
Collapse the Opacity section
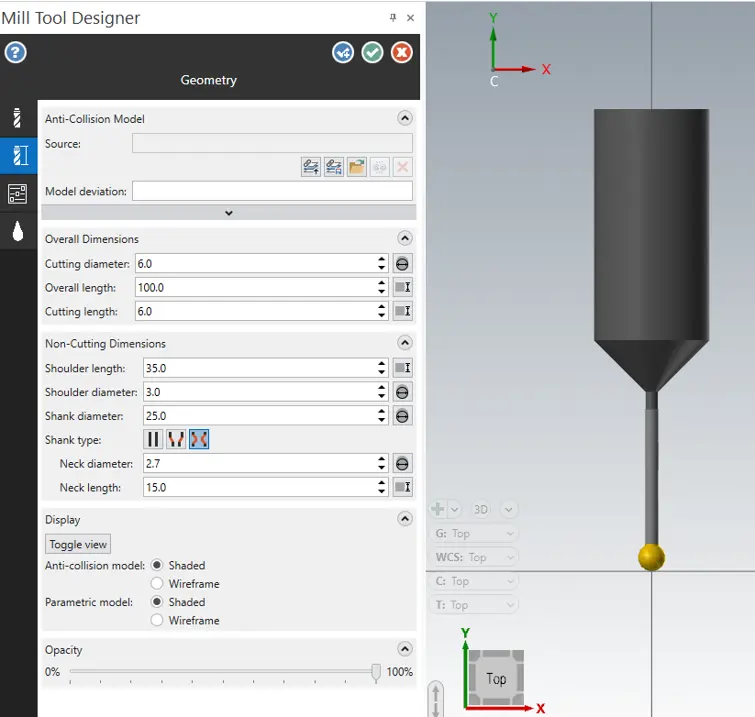point(405,649)
